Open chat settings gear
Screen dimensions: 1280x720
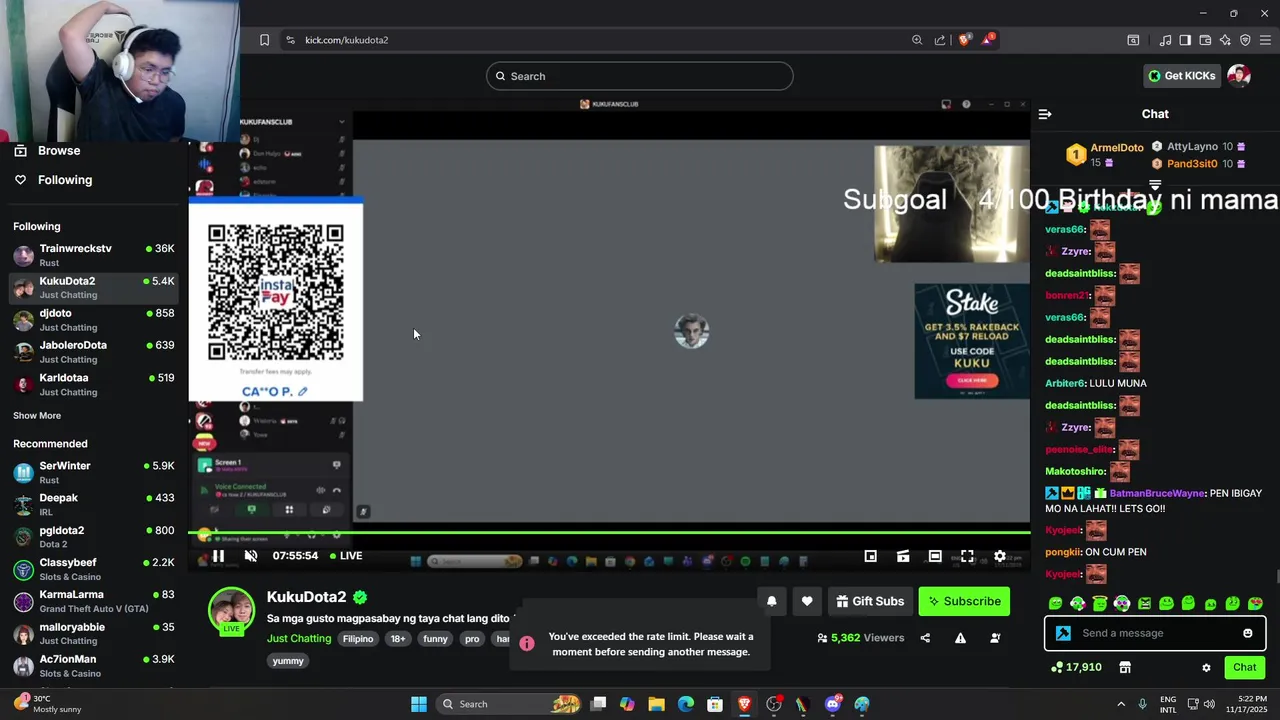1206,667
